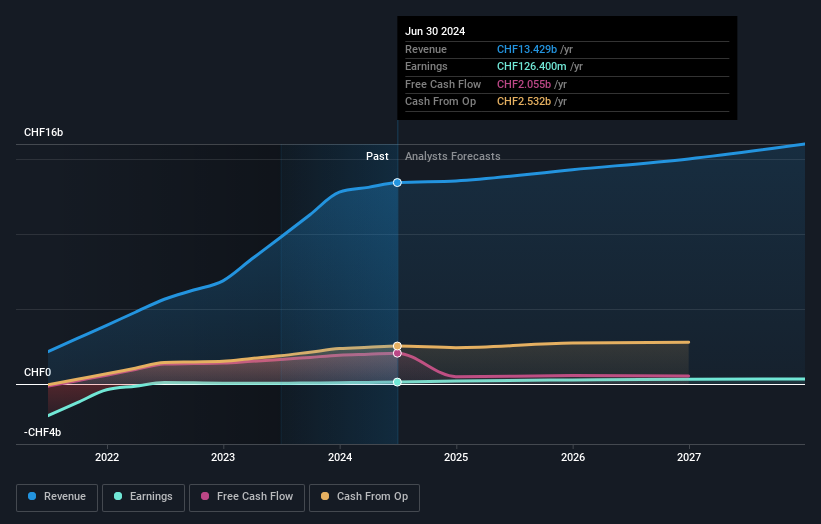The image size is (821, 524).
Task: Click the Past label
Action: click(377, 156)
